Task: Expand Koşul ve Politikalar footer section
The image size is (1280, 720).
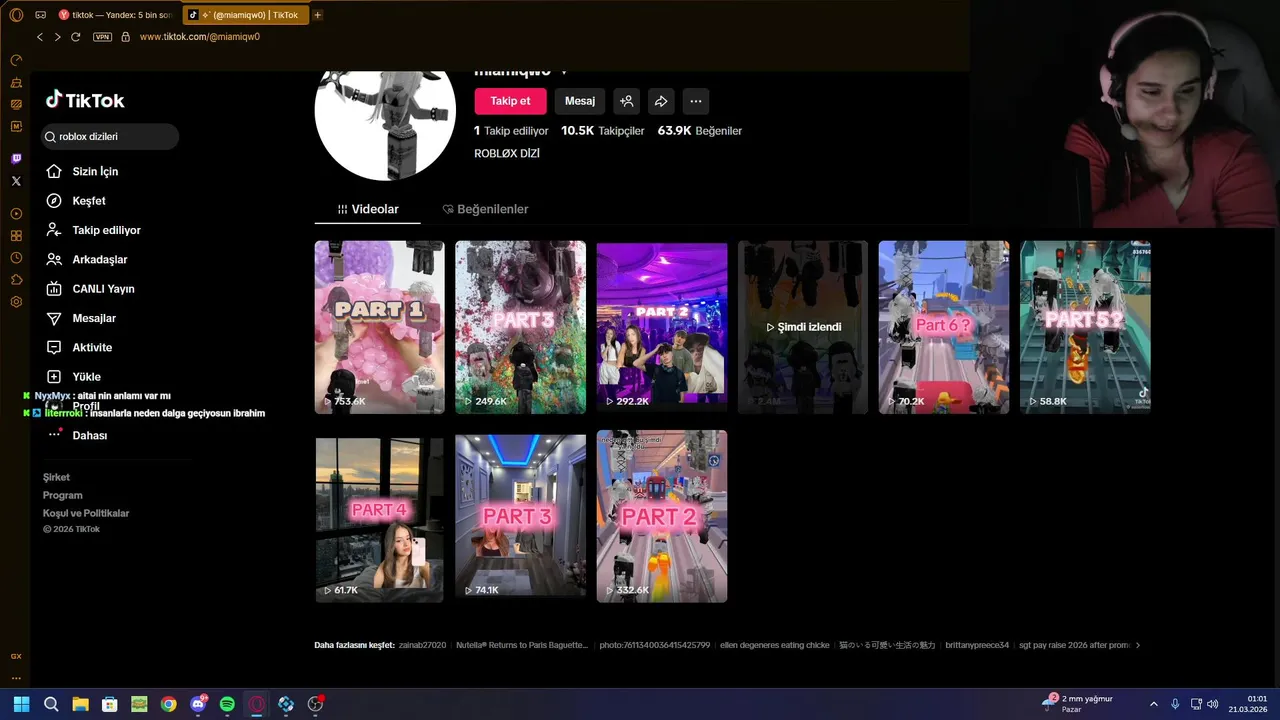Action: click(x=86, y=513)
